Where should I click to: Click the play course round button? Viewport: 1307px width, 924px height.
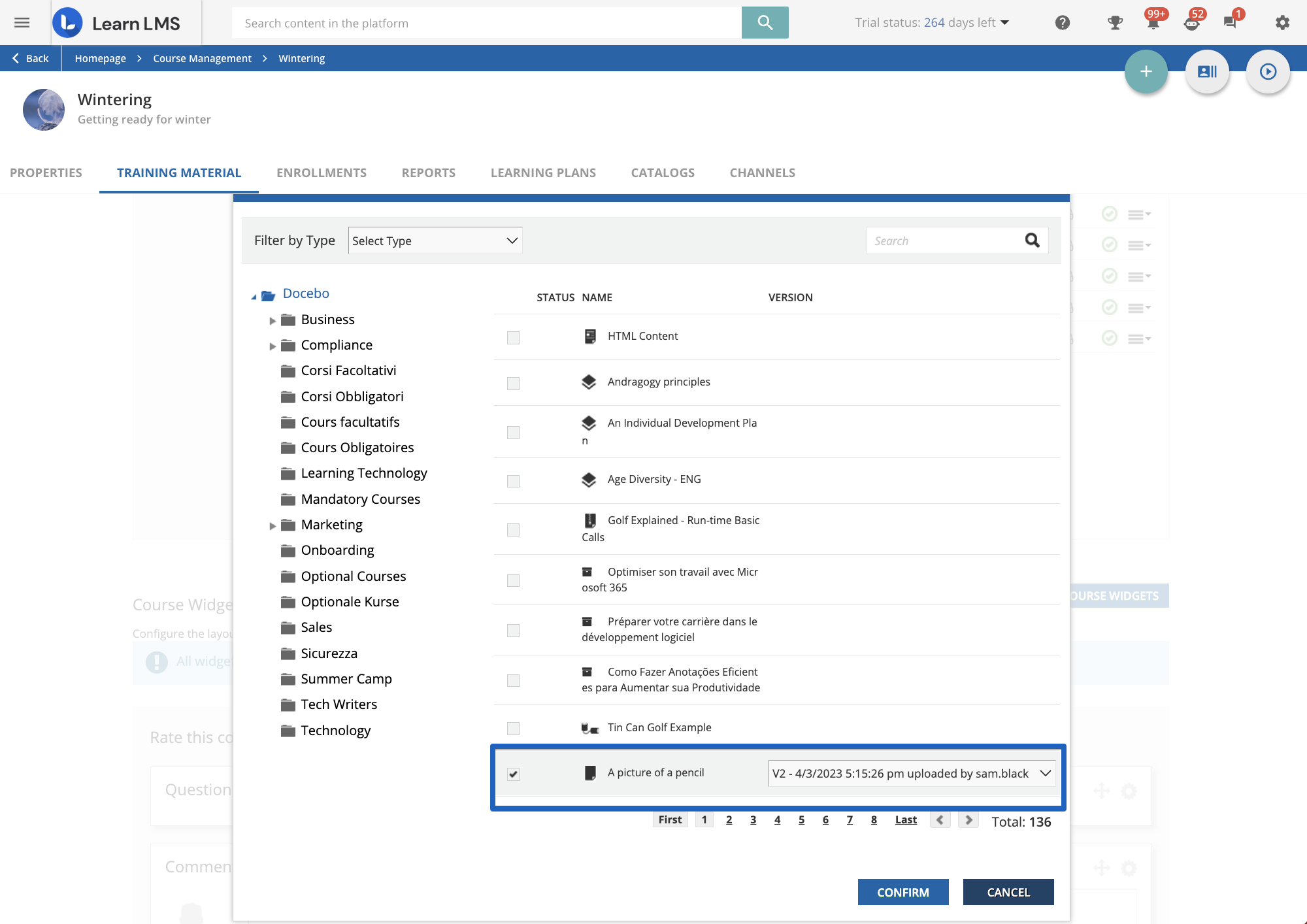pyautogui.click(x=1268, y=71)
